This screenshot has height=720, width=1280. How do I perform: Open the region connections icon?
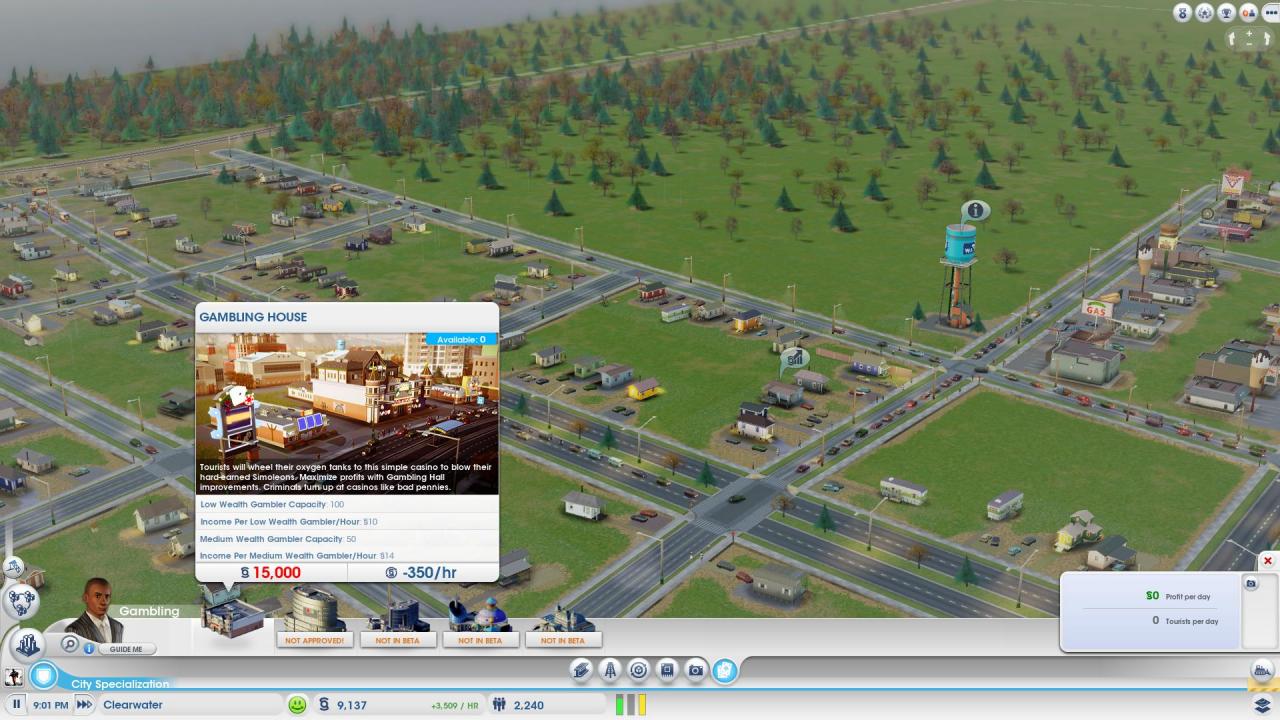pos(22,601)
